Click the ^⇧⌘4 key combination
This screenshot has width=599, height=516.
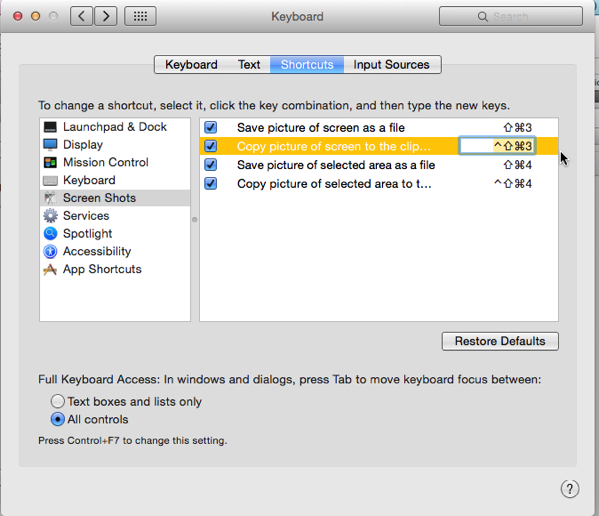[x=513, y=184]
